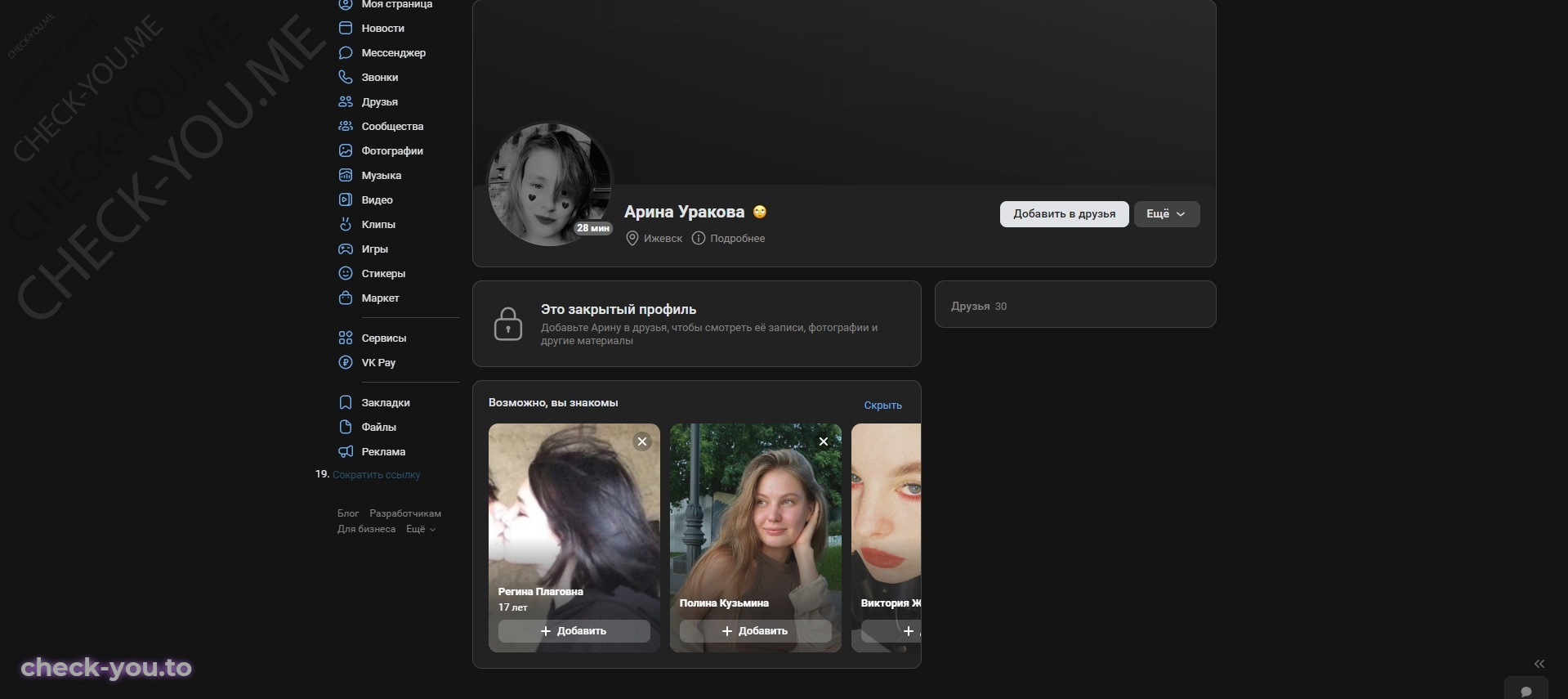The height and width of the screenshot is (699, 1568).
Task: Select Новости in the left menu
Action: (x=383, y=28)
